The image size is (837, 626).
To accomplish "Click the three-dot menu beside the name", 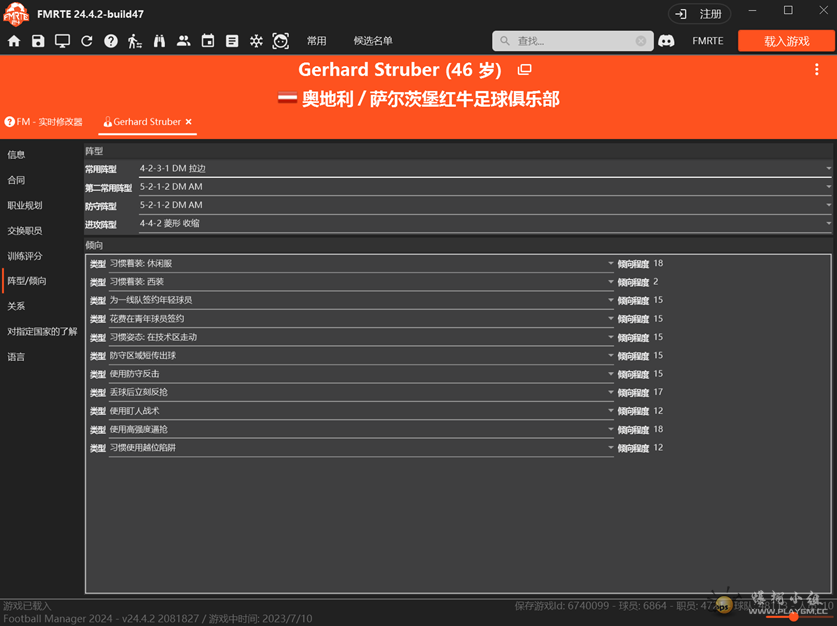I will 816,70.
